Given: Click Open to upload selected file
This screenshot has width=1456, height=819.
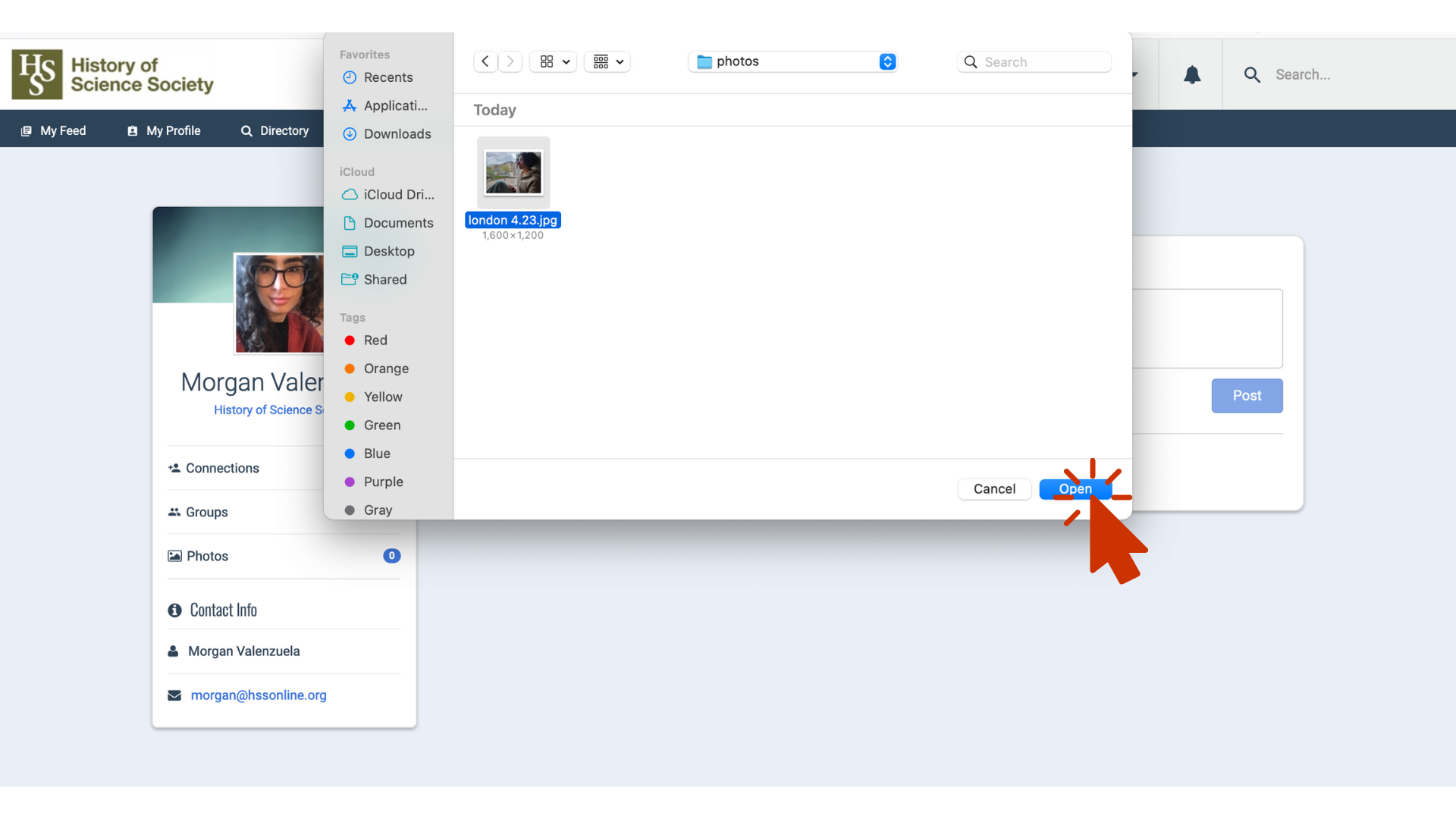Looking at the screenshot, I should click(x=1075, y=489).
